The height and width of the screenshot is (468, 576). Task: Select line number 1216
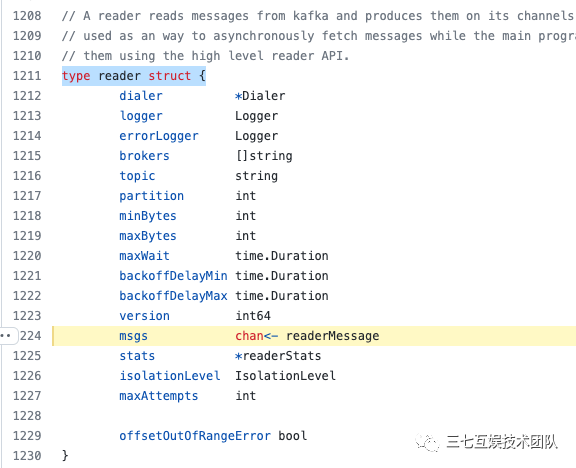pyautogui.click(x=27, y=176)
